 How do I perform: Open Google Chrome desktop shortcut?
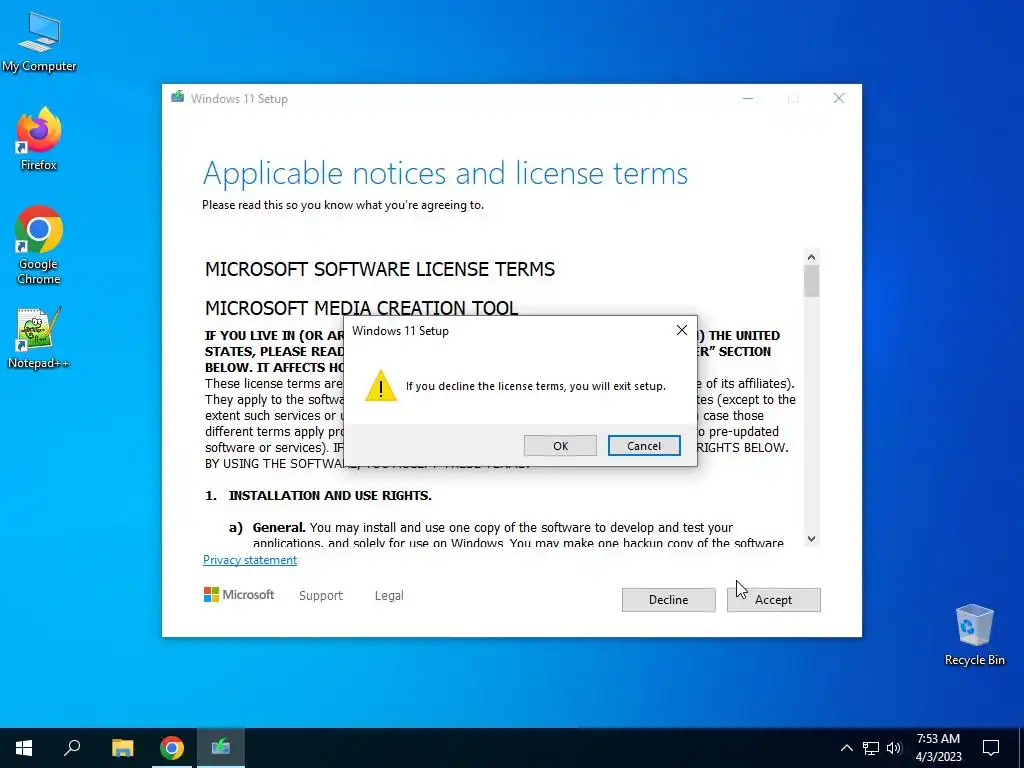[39, 245]
